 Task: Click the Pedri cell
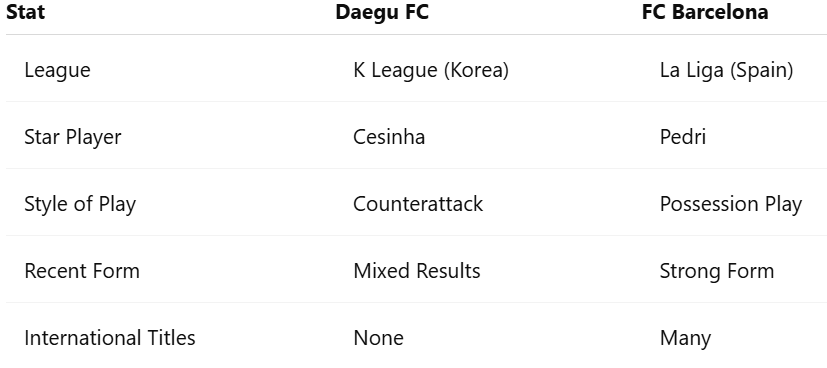682,137
